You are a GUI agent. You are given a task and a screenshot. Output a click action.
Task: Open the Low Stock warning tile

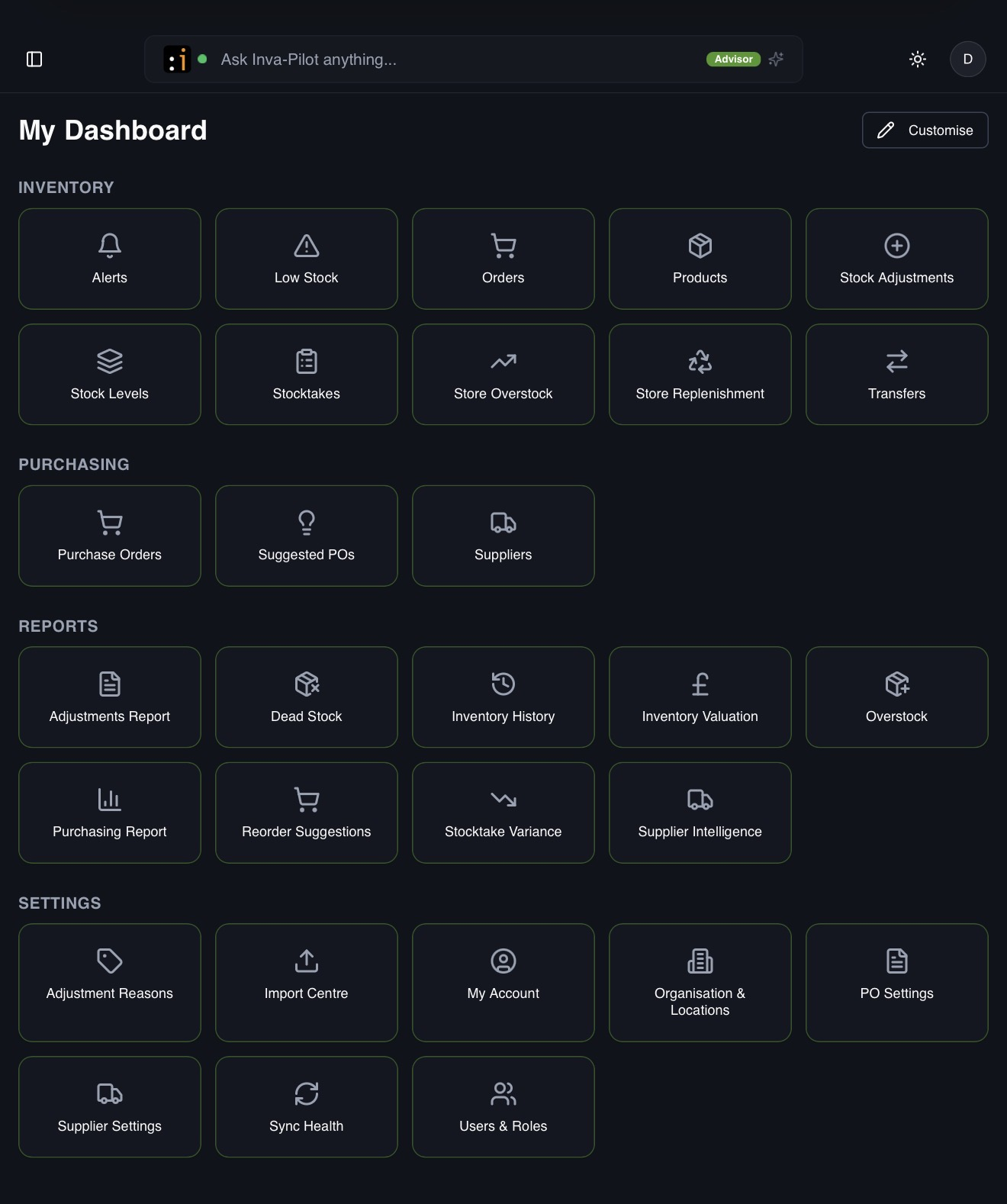click(x=307, y=259)
